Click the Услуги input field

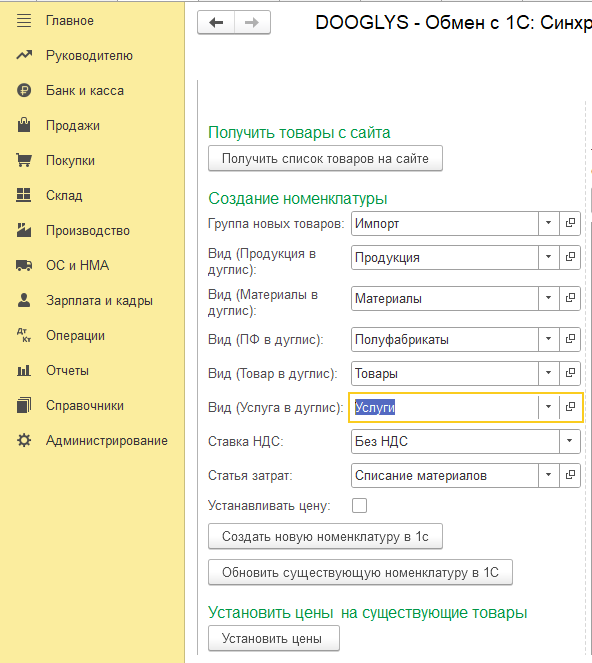[444, 407]
